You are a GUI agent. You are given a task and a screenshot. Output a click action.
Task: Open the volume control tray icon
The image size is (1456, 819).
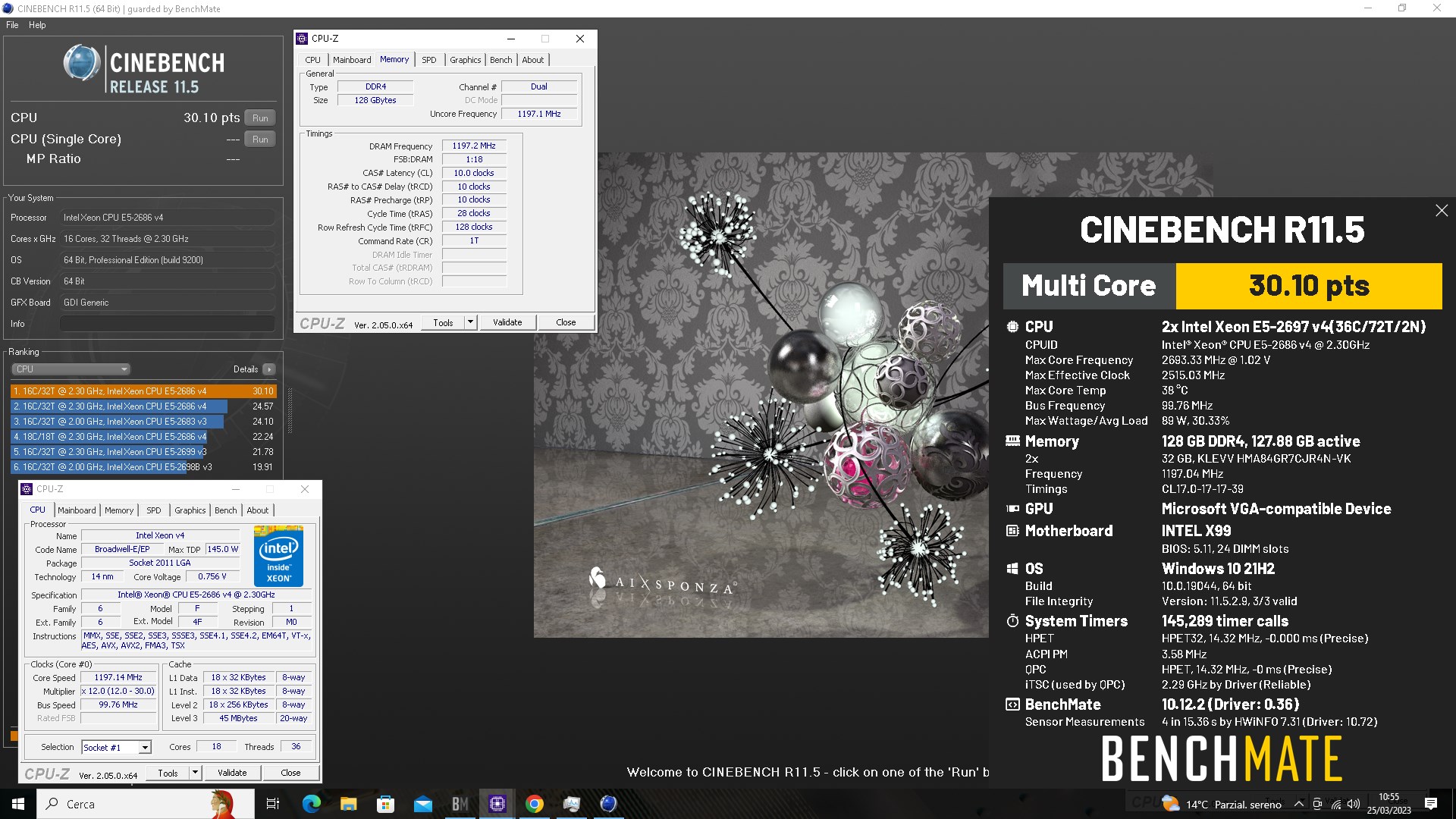(x=1354, y=805)
